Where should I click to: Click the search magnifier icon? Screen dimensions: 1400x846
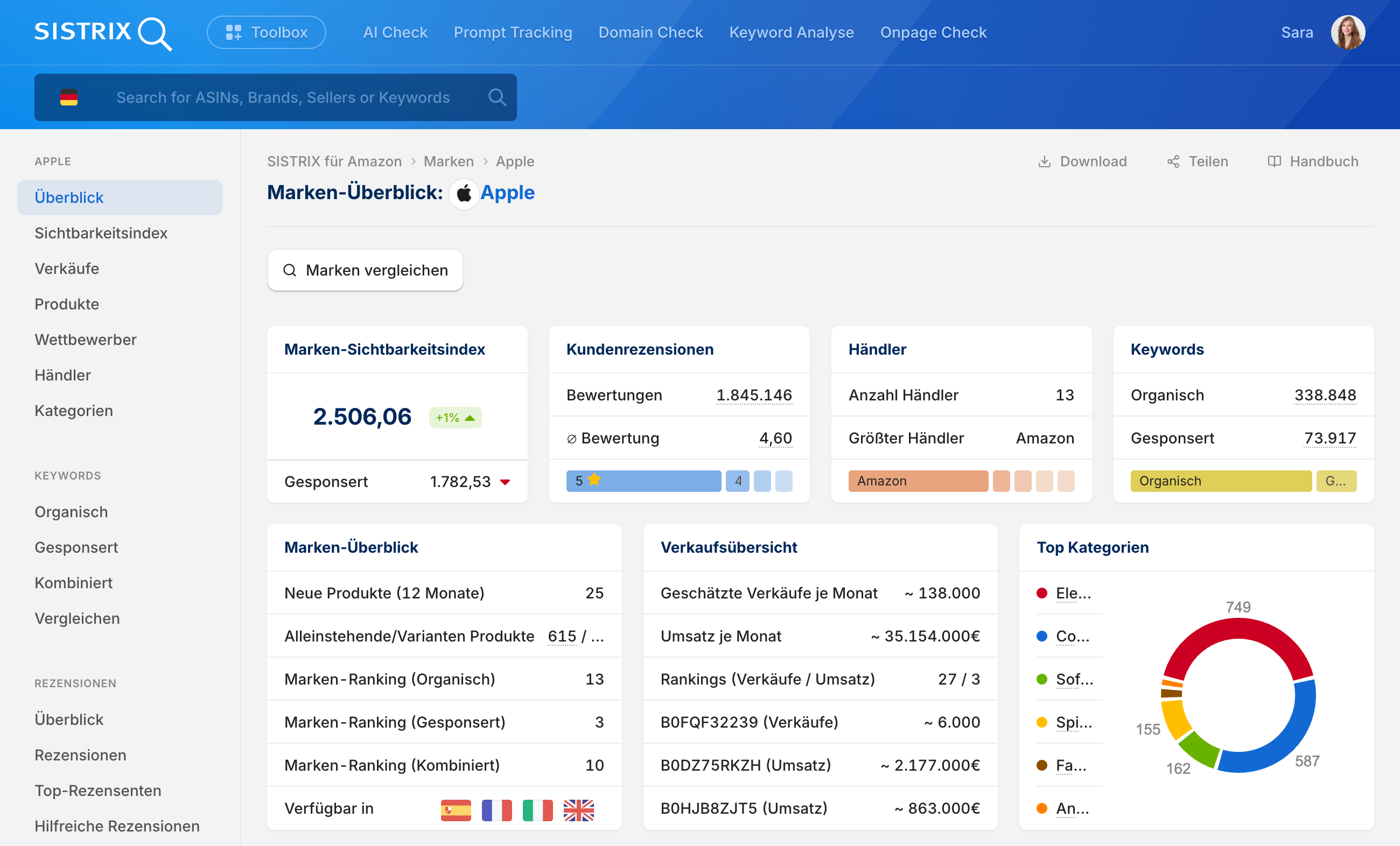[x=497, y=97]
